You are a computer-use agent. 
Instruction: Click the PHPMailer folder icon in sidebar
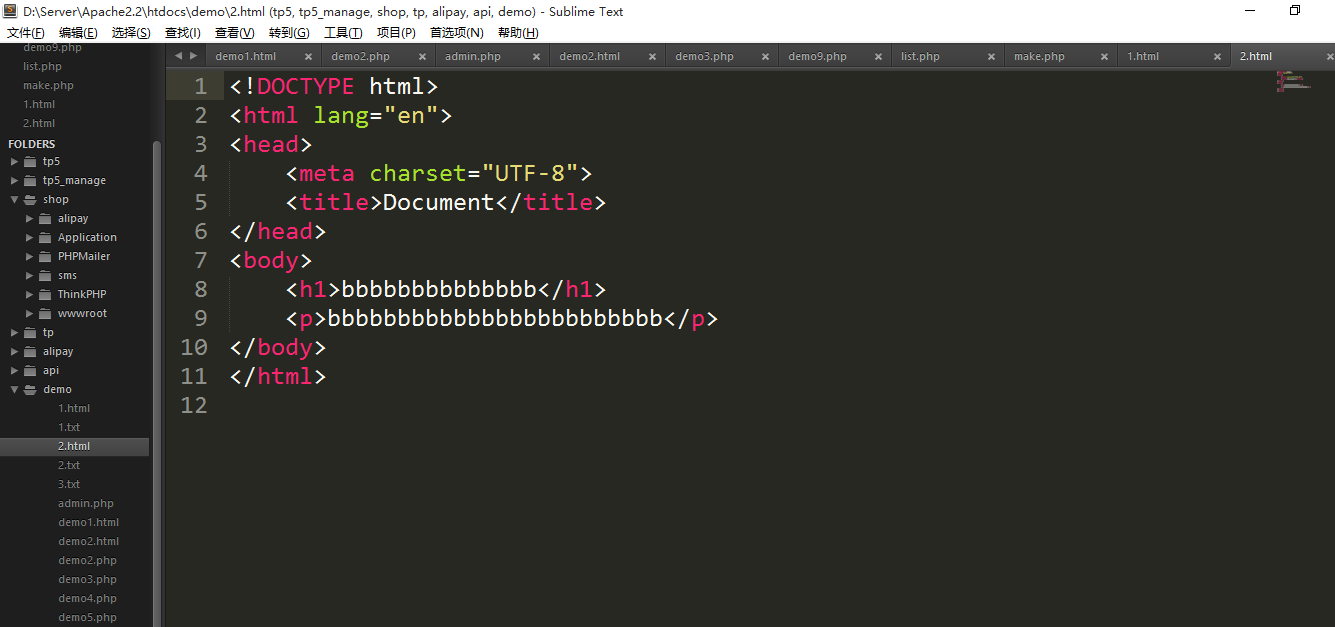[x=45, y=257]
